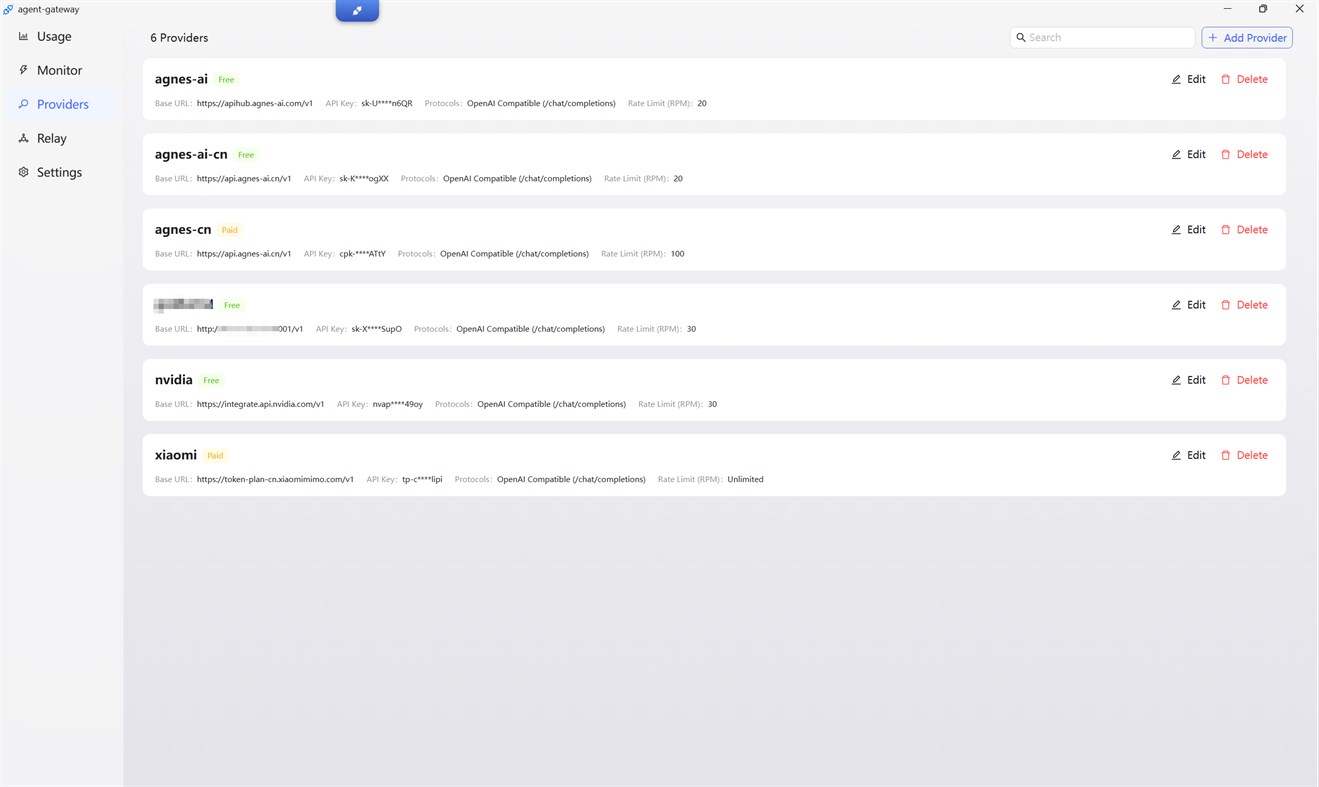Click the API key nvap****49oy
Image resolution: width=1319 pixels, height=787 pixels.
click(398, 404)
